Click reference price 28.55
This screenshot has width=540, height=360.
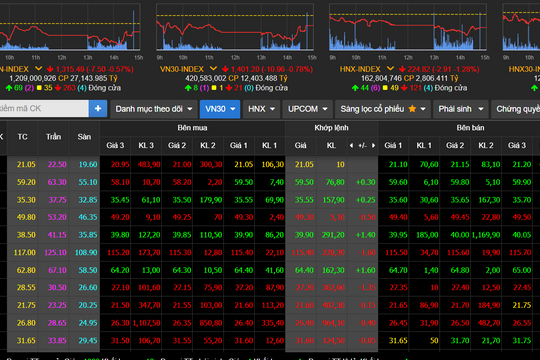(x=26, y=288)
